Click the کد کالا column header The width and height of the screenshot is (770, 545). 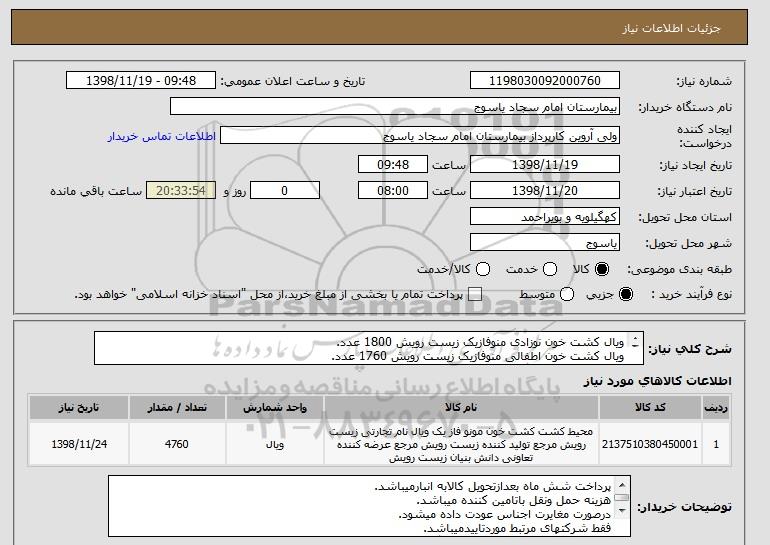(x=650, y=408)
